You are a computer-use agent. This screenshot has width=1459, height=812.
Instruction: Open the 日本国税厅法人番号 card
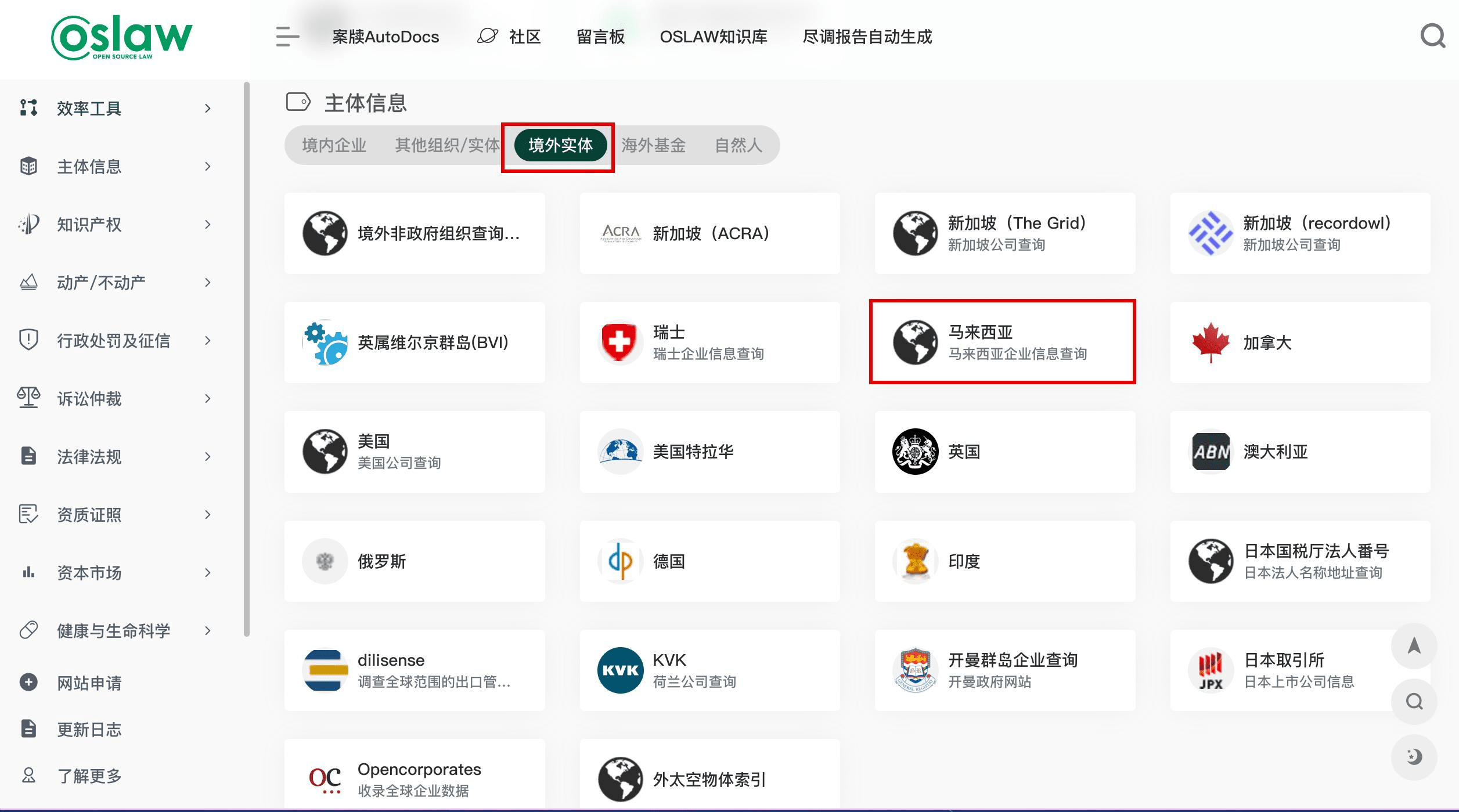1300,561
